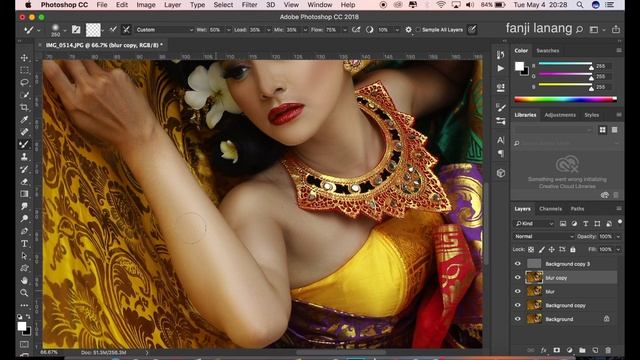Click the red R channel slider
The height and width of the screenshot is (360, 640).
tap(565, 64)
